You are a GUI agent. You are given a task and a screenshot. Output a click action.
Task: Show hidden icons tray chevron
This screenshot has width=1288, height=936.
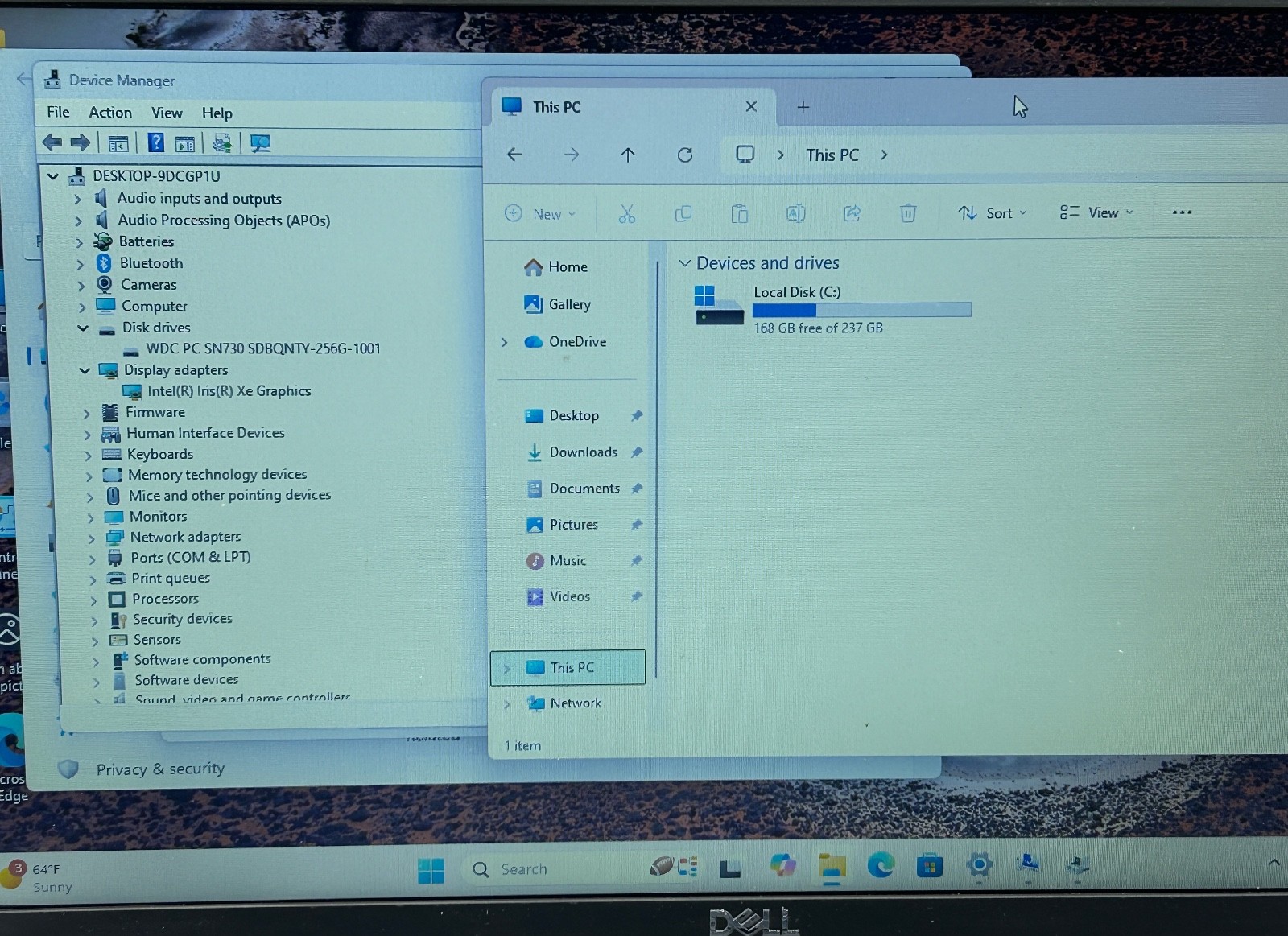[1274, 863]
